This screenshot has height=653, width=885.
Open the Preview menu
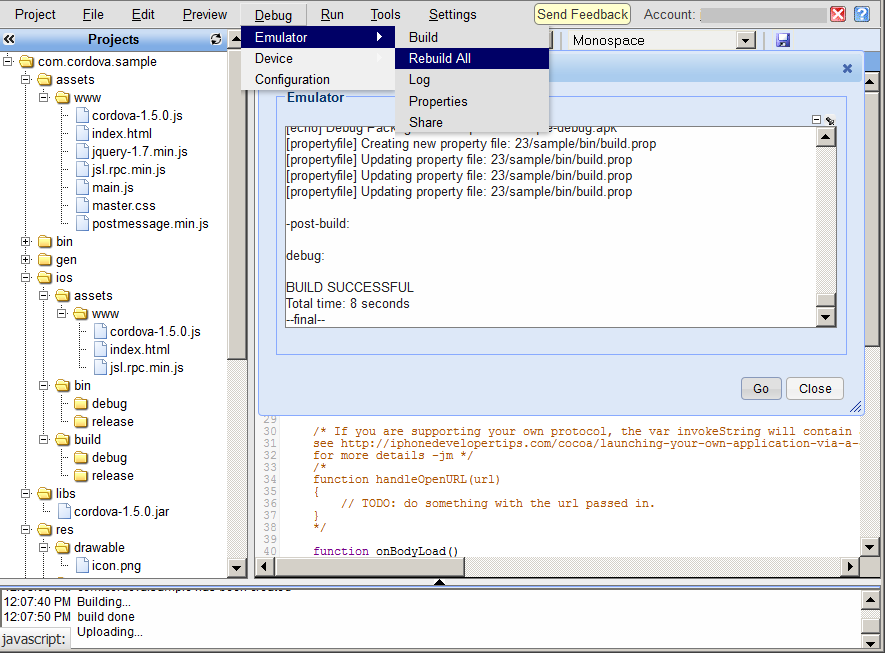click(205, 15)
